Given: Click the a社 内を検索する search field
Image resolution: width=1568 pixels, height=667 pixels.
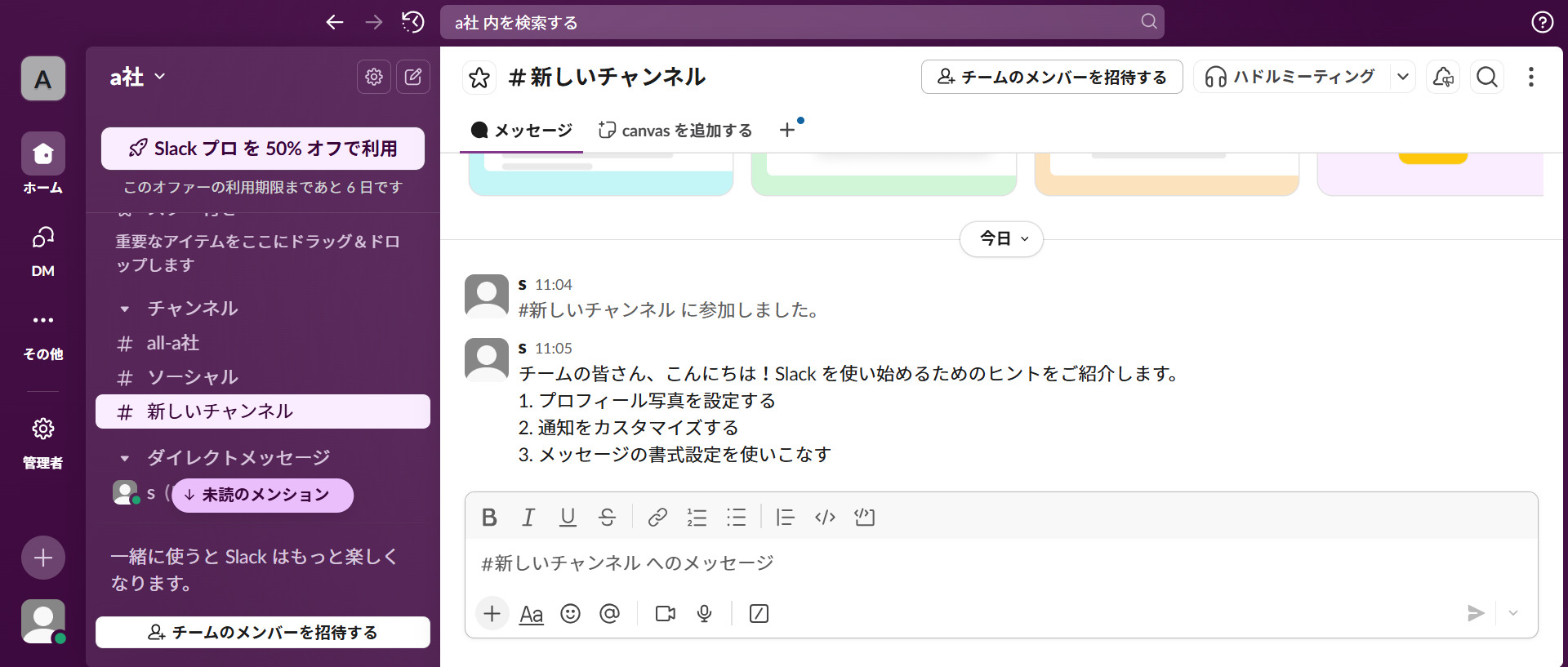Looking at the screenshot, I should (x=802, y=22).
